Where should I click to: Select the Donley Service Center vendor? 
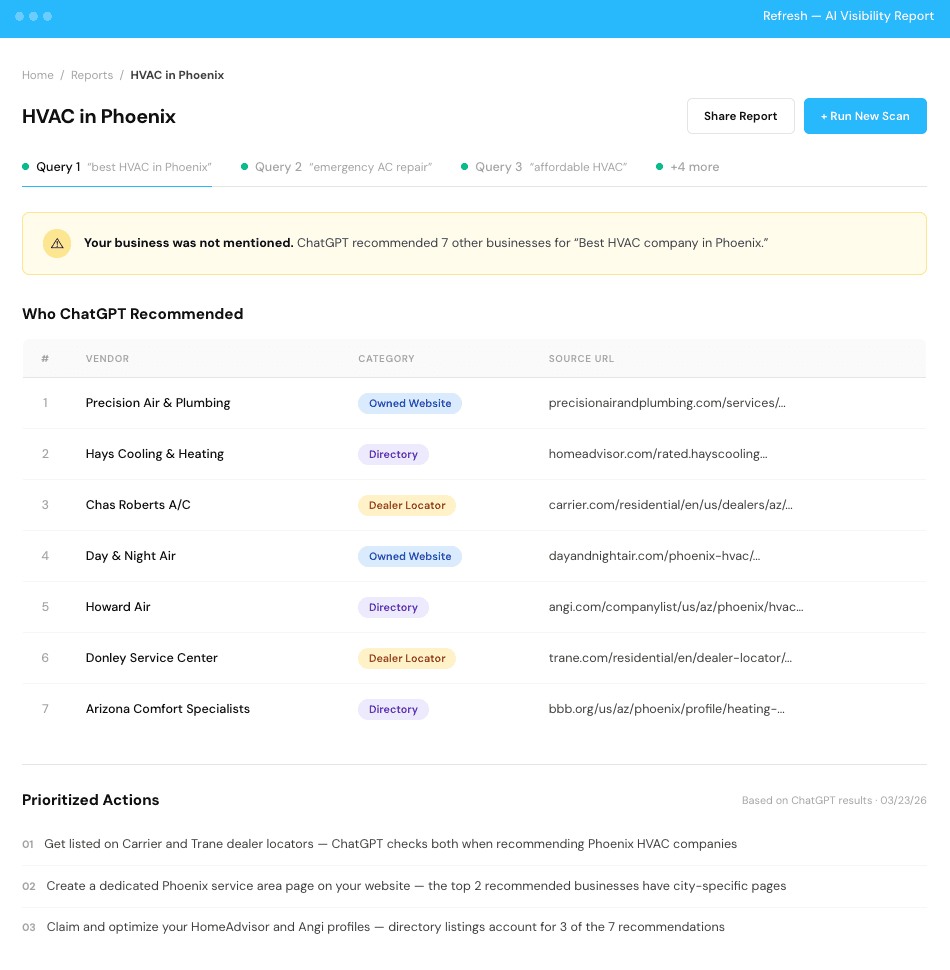click(x=152, y=658)
